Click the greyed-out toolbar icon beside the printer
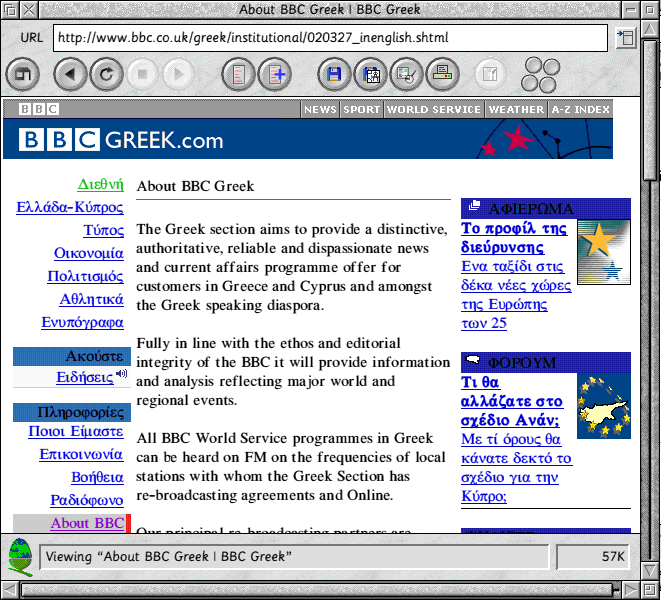661x600 pixels. click(490, 75)
